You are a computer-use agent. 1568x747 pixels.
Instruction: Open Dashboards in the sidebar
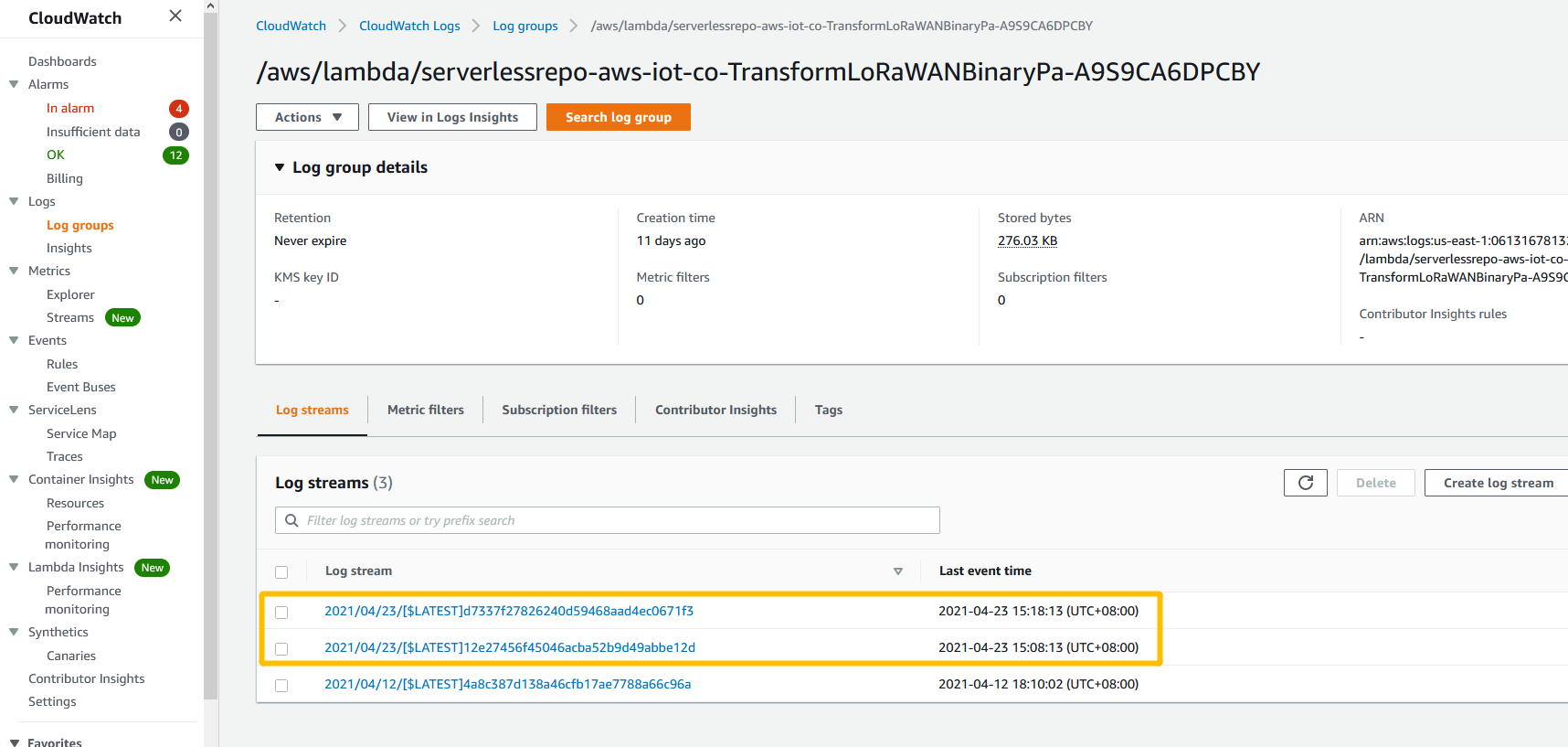click(x=62, y=61)
